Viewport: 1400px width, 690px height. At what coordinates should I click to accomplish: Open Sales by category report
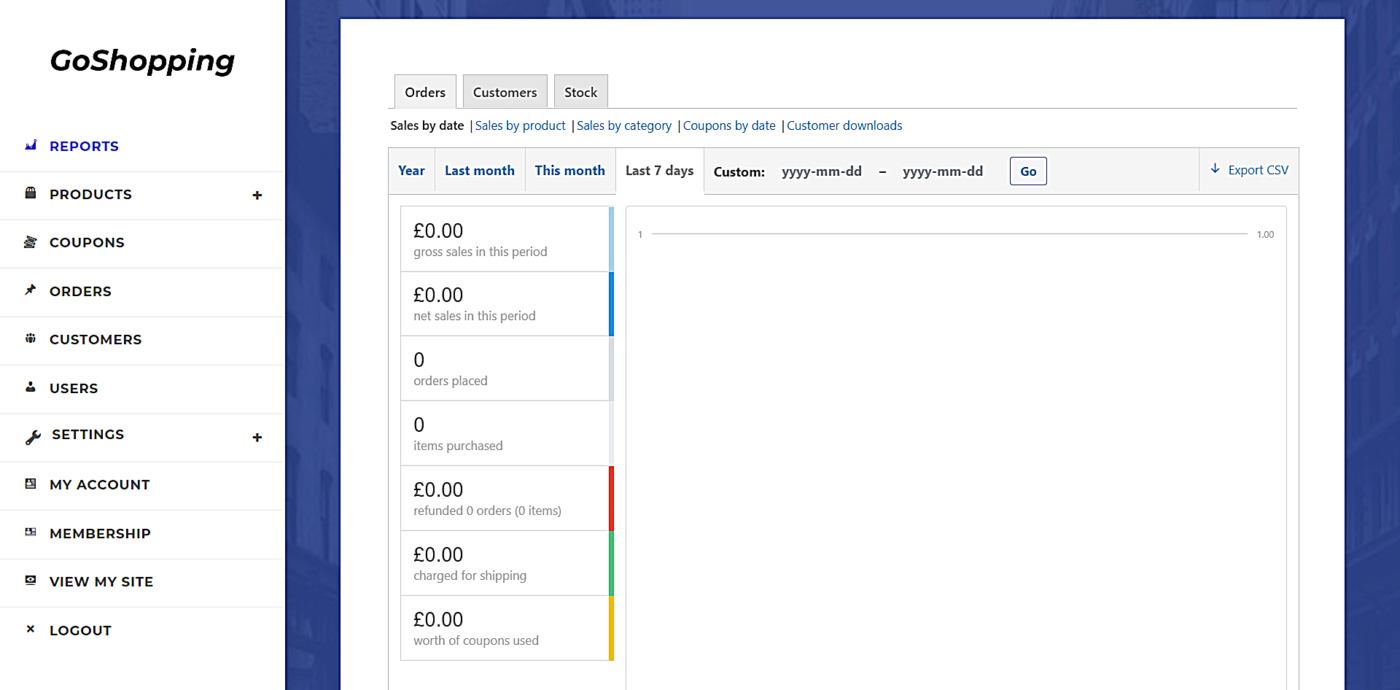[624, 126]
